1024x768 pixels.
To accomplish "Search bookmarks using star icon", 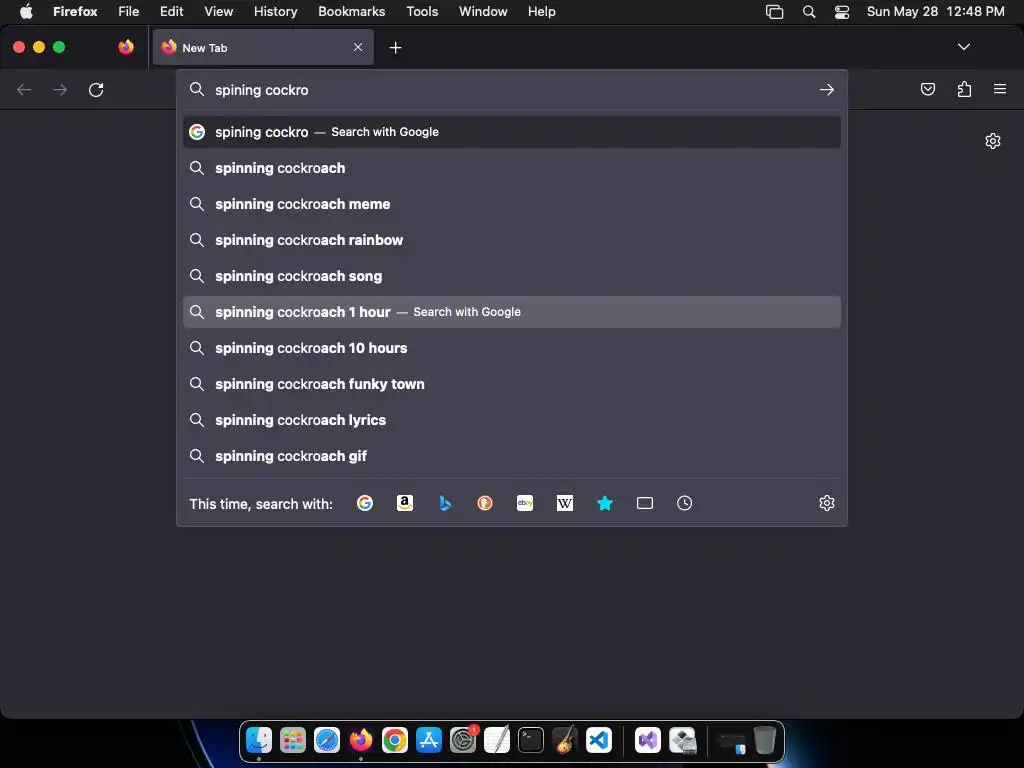I will click(605, 503).
